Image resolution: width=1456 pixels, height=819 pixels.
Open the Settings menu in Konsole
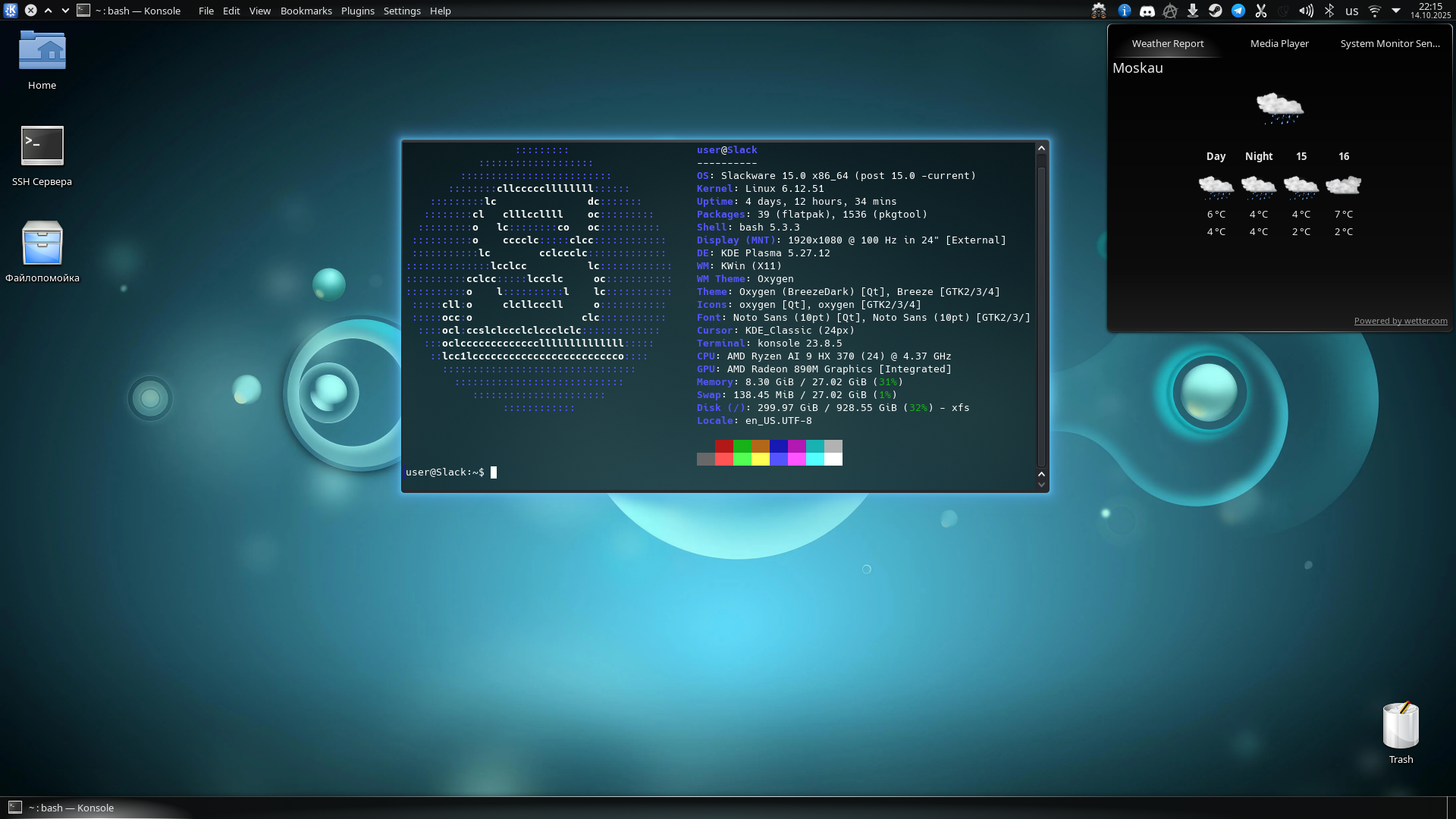[x=402, y=11]
